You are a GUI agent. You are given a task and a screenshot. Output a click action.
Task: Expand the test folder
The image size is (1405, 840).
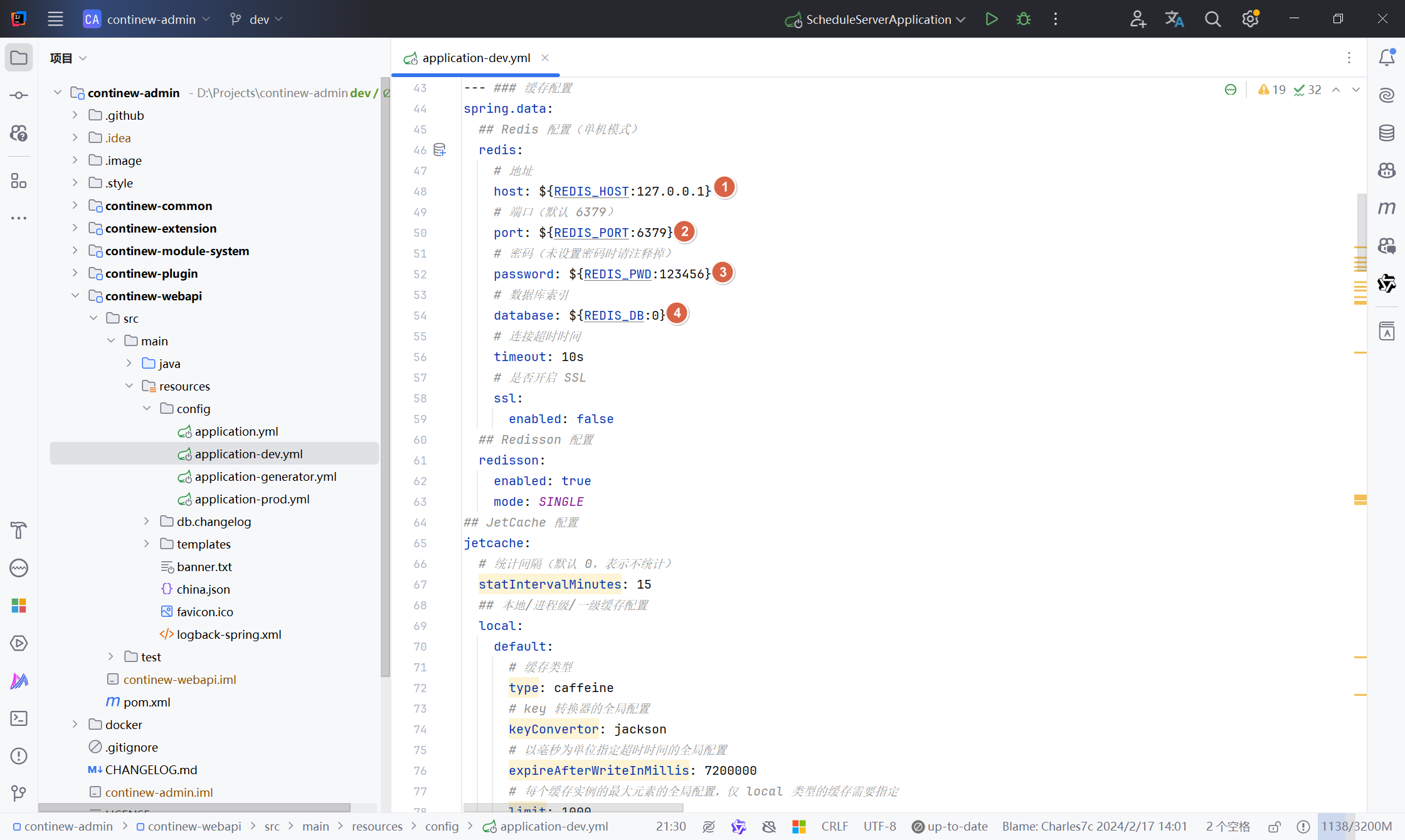coord(110,657)
